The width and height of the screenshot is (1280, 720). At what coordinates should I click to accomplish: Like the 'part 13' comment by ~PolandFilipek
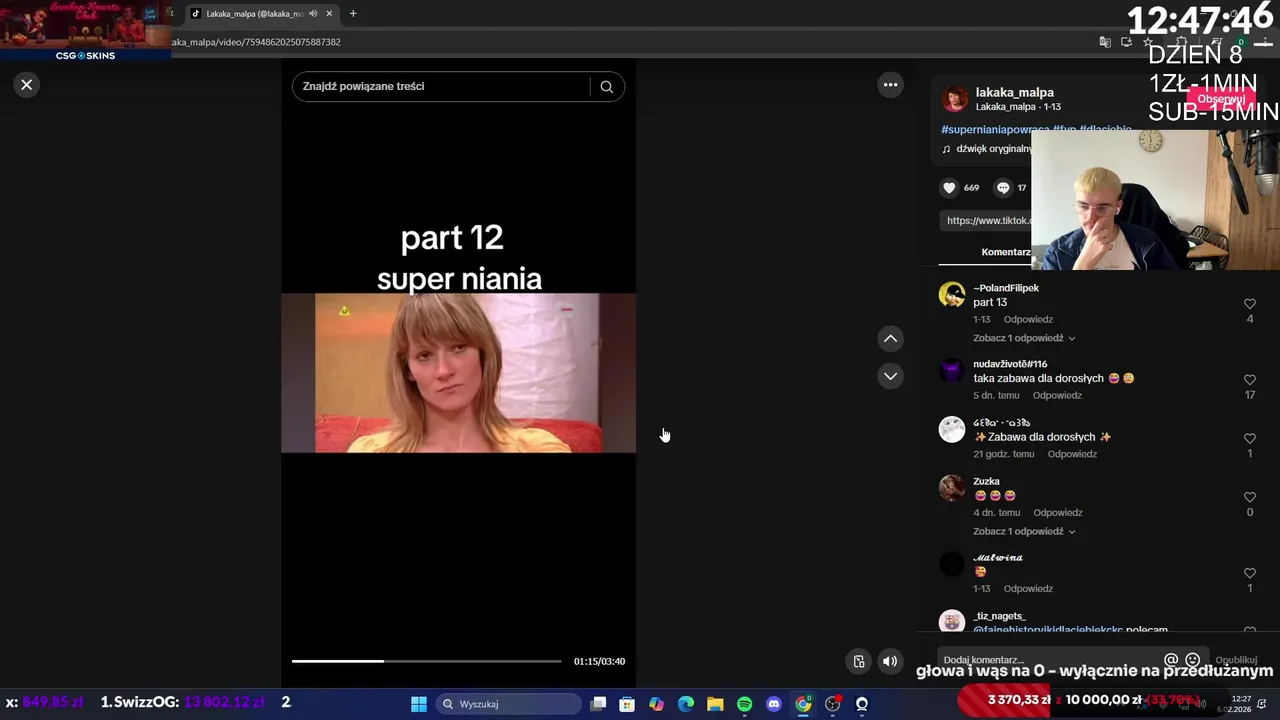[1250, 304]
